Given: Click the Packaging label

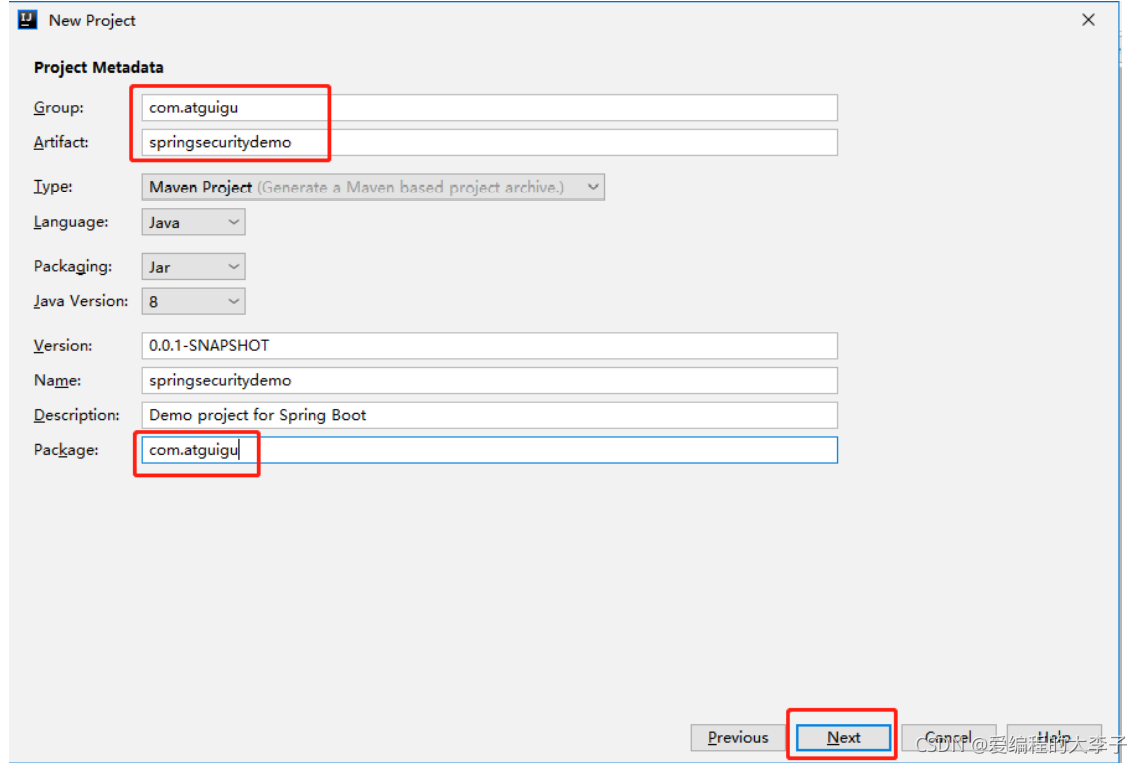Looking at the screenshot, I should [x=73, y=266].
